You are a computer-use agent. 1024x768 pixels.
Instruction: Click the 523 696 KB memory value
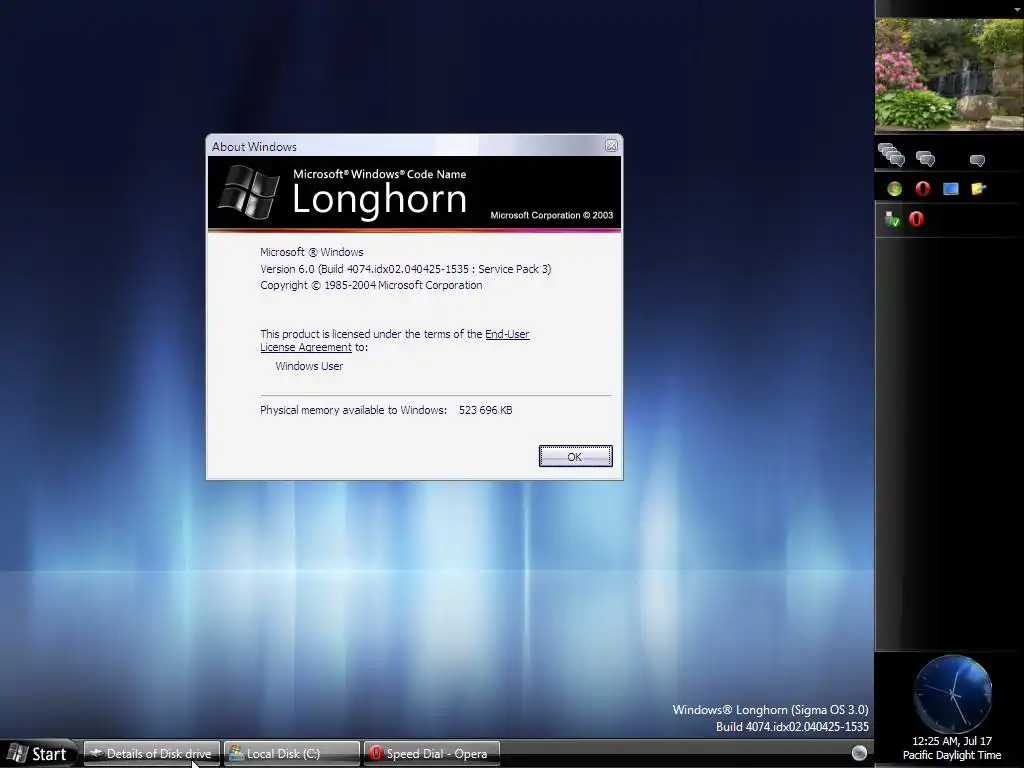485,410
